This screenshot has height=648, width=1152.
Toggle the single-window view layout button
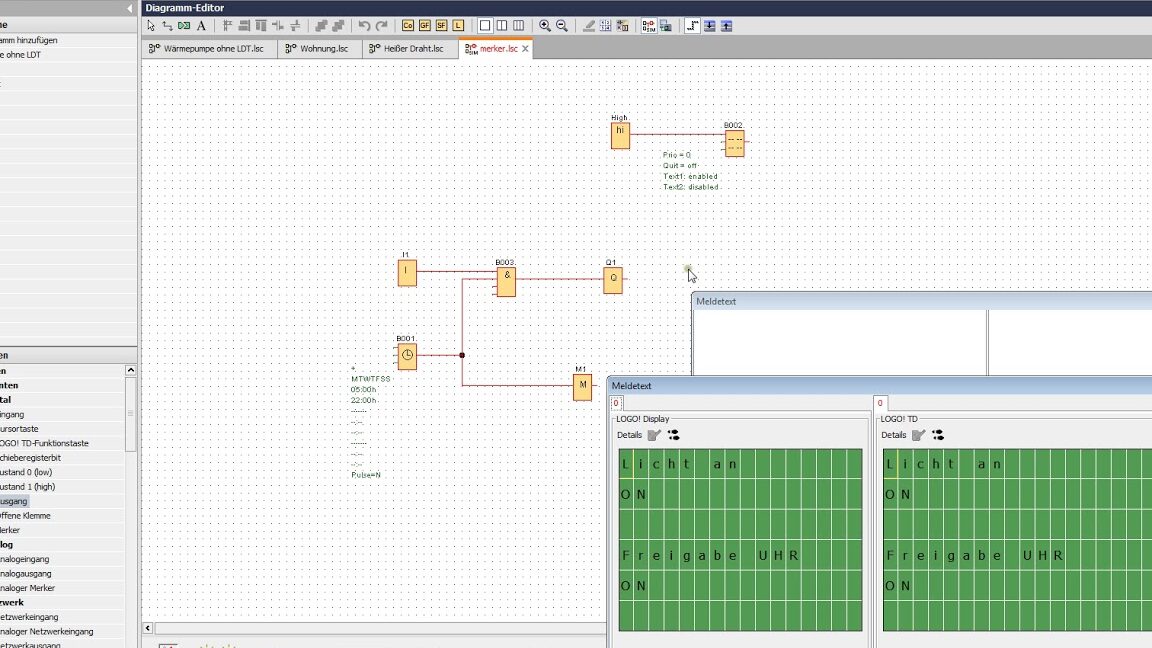[x=485, y=26]
